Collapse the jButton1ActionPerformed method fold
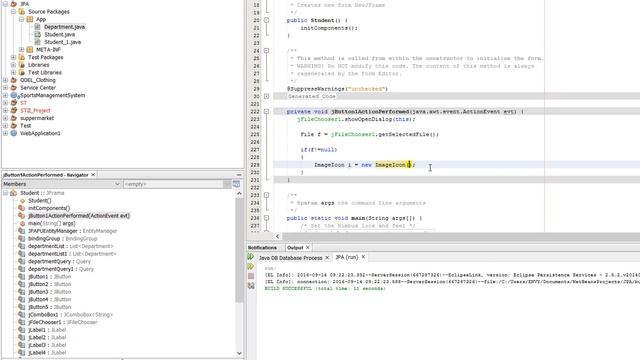Image resolution: width=640 pixels, height=360 pixels. click(x=267, y=111)
